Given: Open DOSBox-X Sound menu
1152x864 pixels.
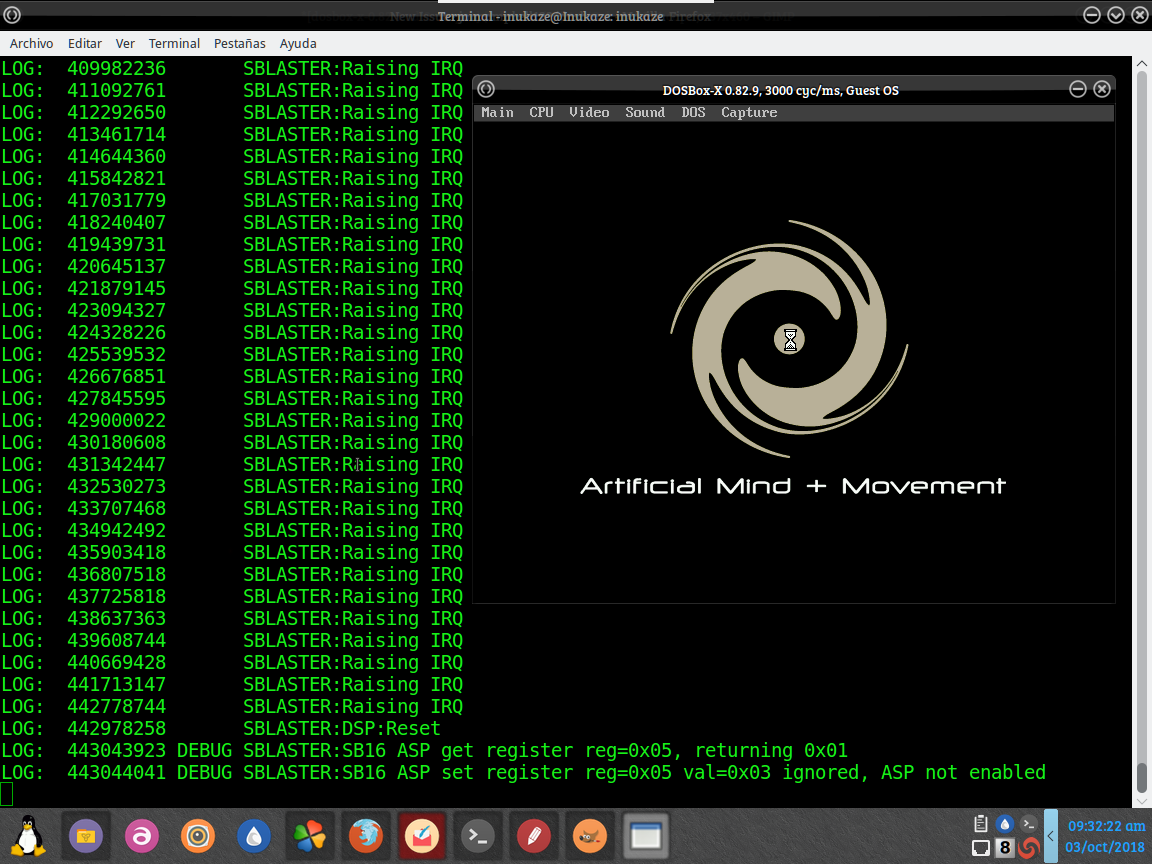Looking at the screenshot, I should (x=645, y=112).
